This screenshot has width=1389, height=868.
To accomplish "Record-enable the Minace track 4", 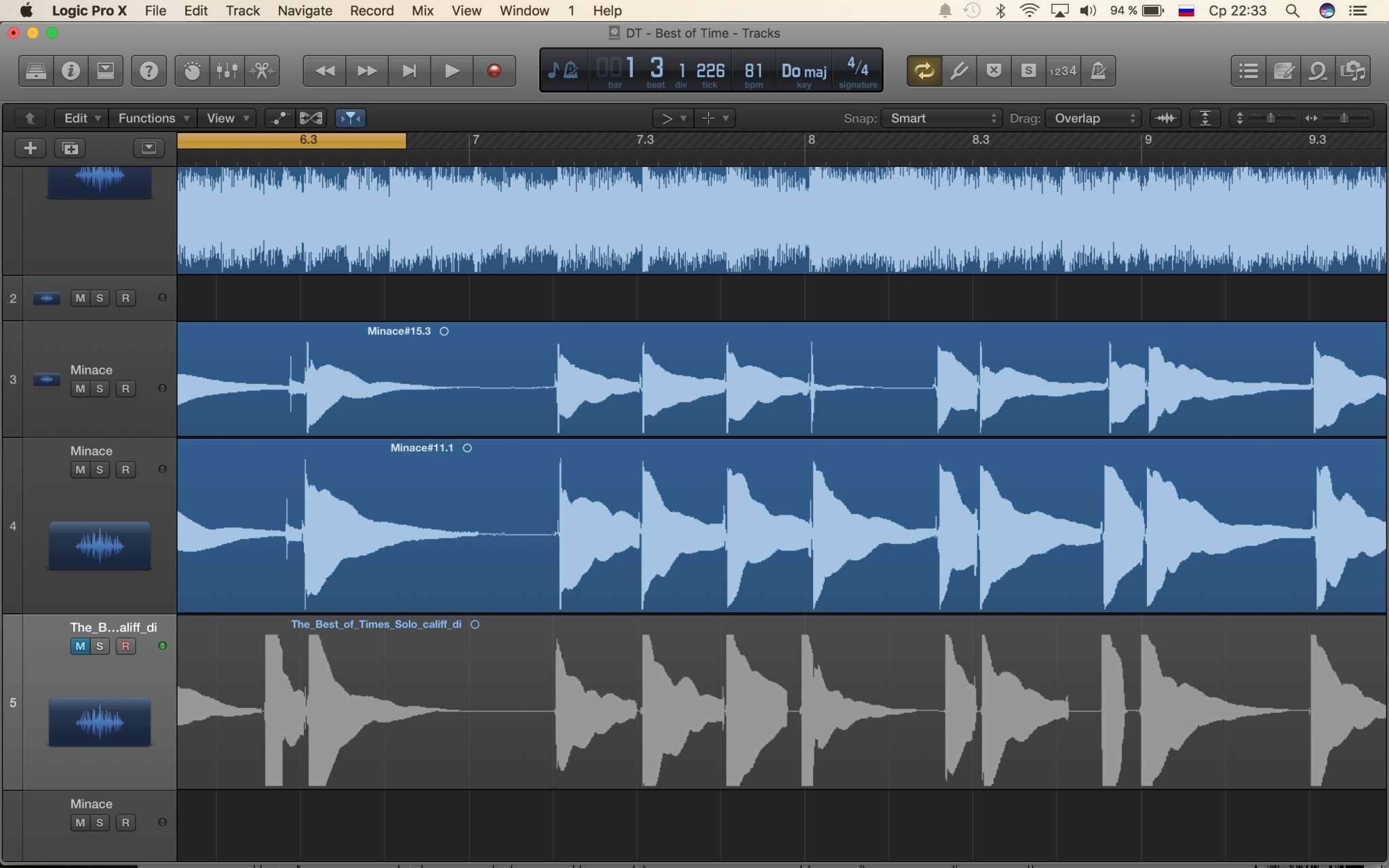I will click(x=125, y=470).
